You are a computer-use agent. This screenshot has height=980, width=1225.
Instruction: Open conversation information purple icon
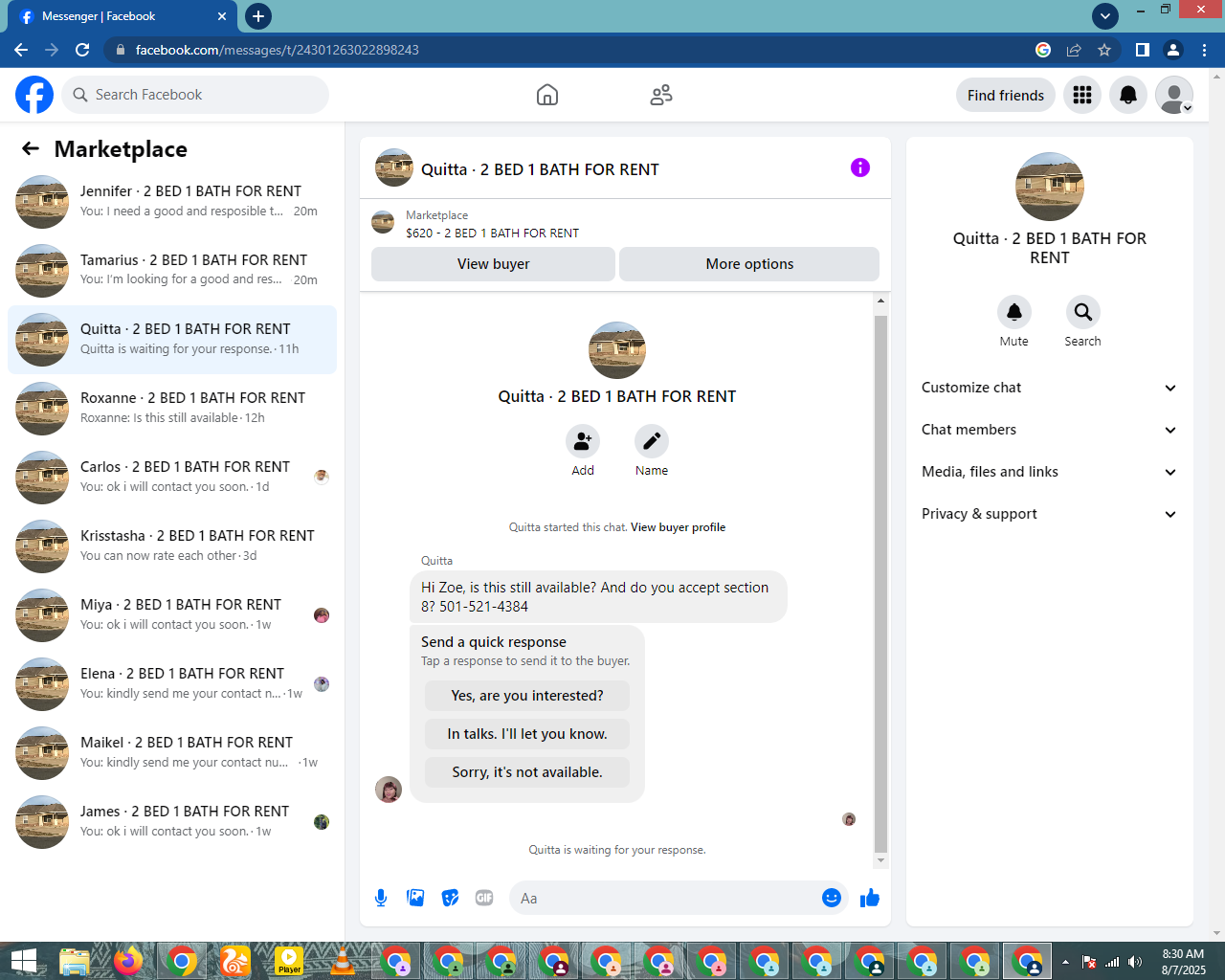[x=860, y=167]
